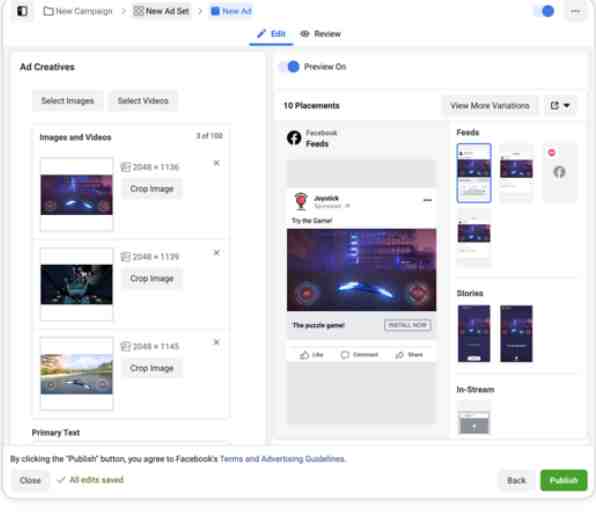Click the ad image in feed preview

361,270
